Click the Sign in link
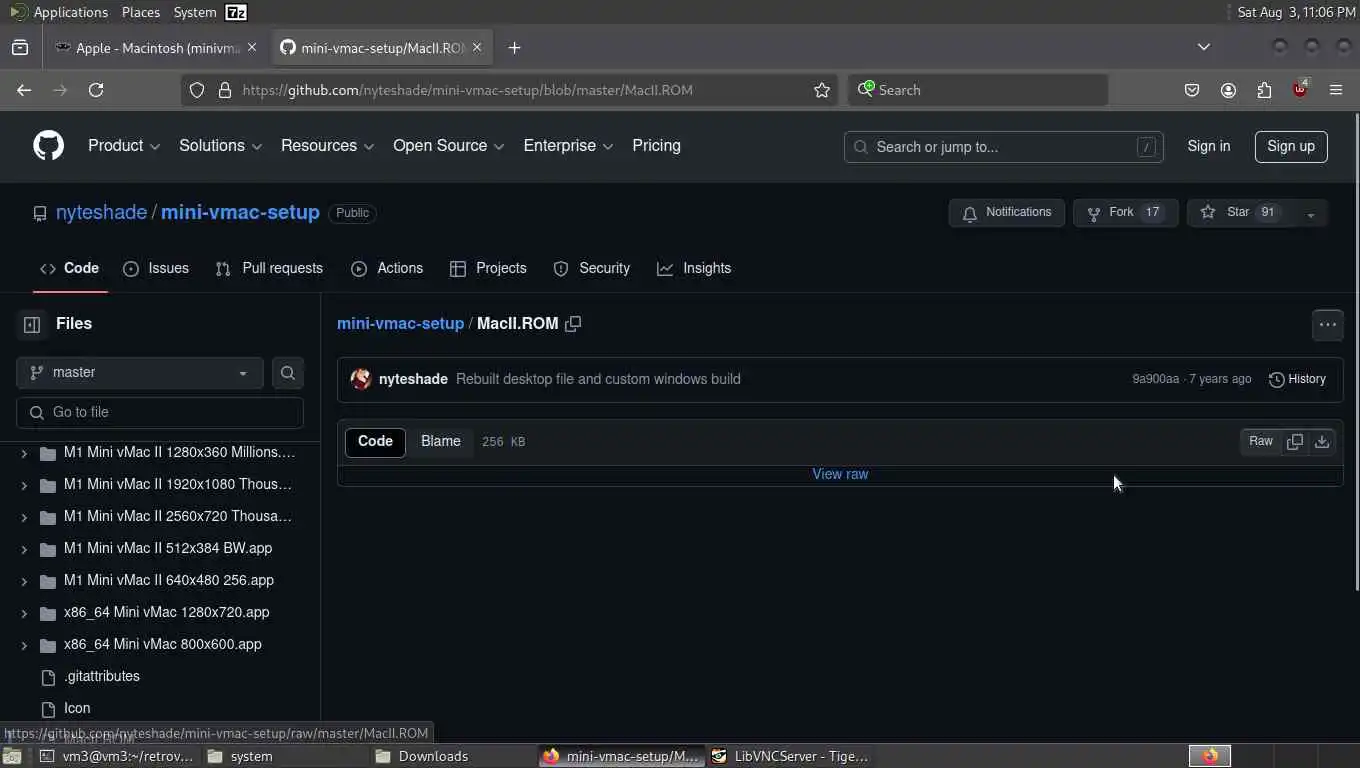 point(1209,146)
